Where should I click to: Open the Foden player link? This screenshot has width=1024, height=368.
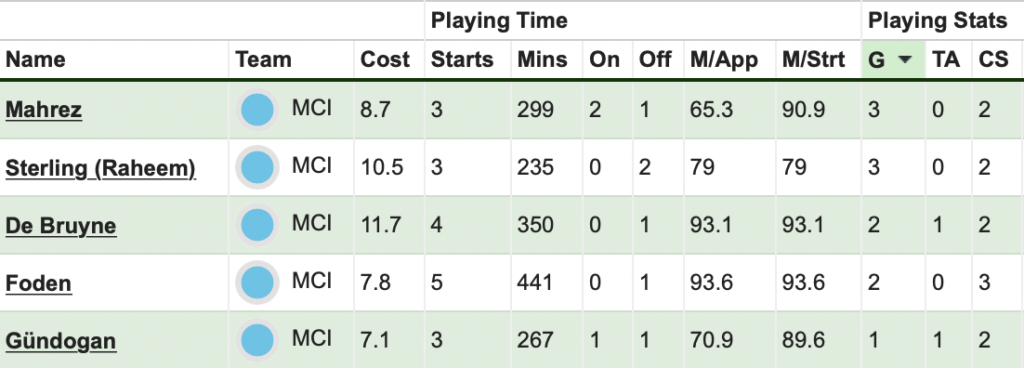coord(39,283)
